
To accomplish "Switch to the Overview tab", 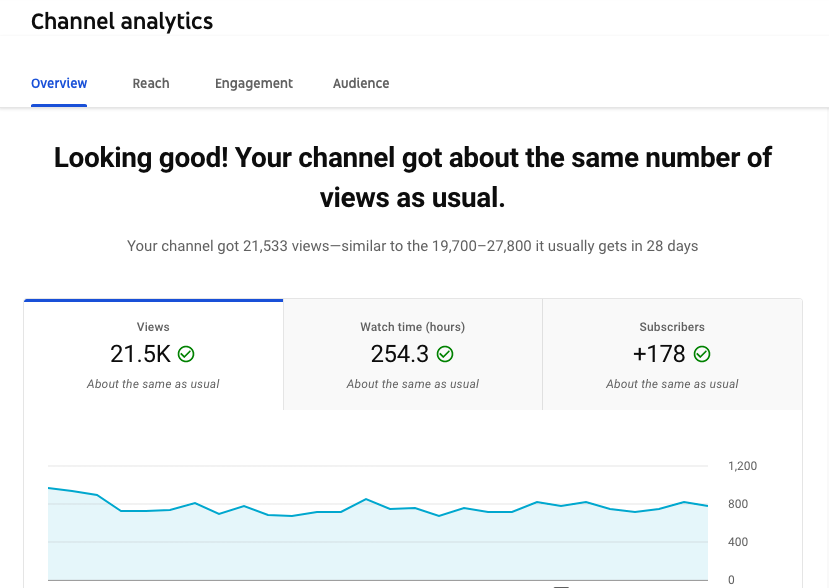I will (59, 83).
